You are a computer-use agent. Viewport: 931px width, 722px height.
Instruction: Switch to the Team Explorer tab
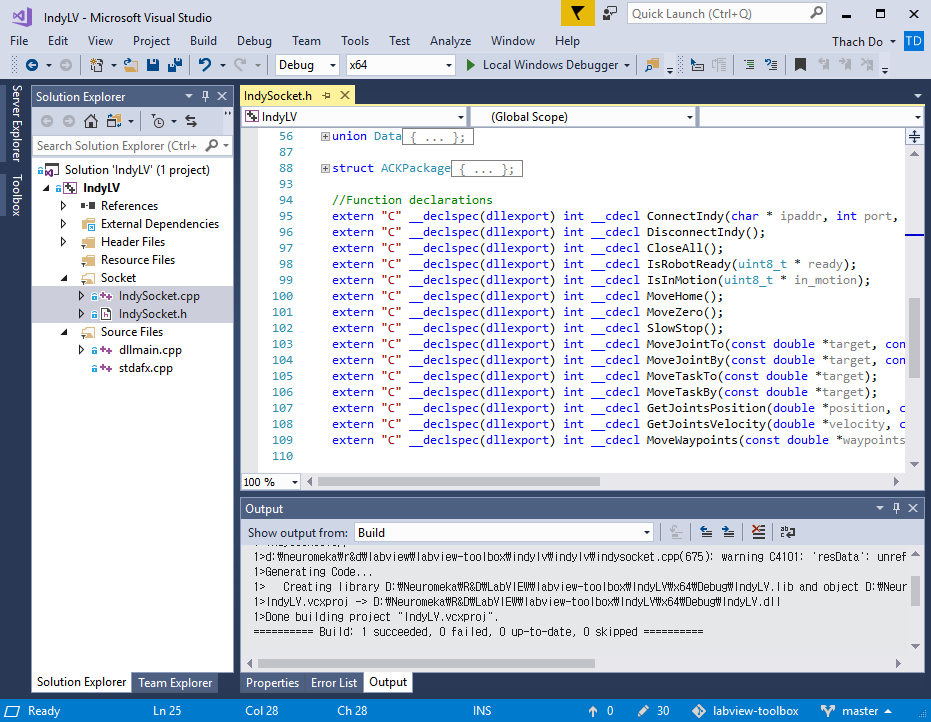point(175,683)
